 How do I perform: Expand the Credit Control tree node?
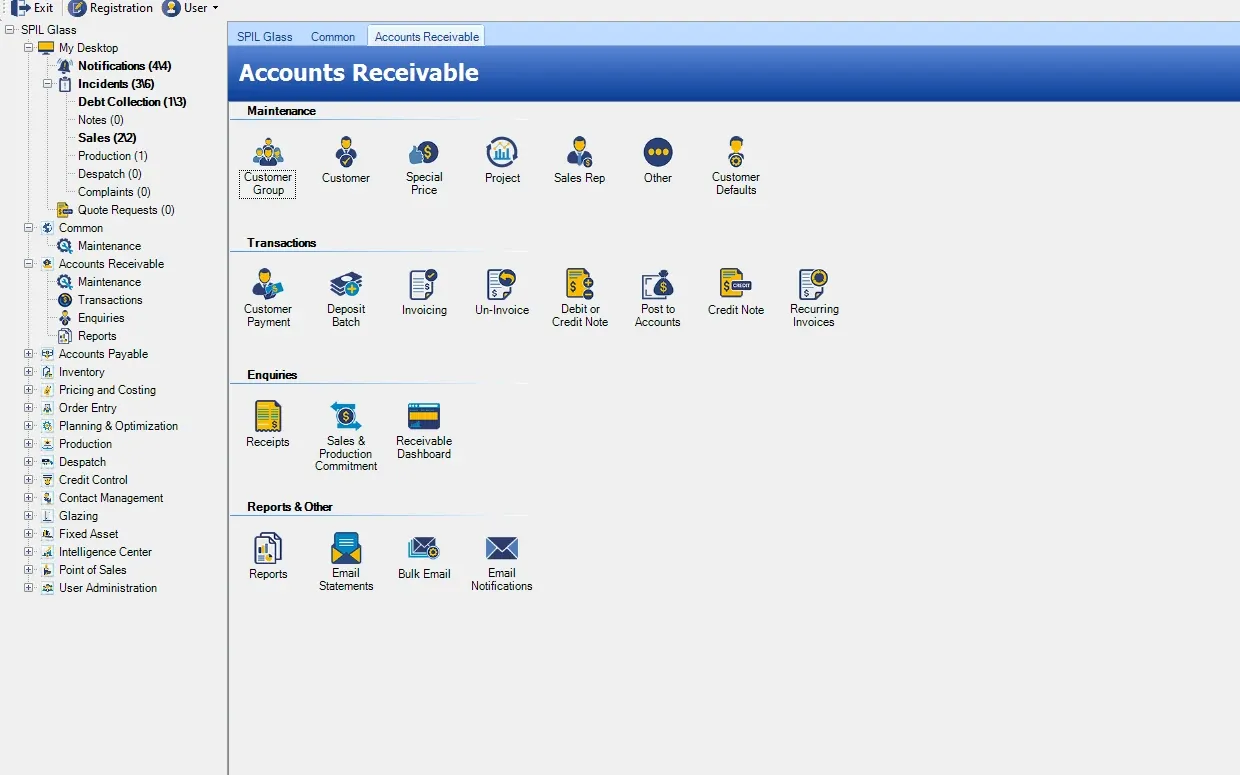28,480
